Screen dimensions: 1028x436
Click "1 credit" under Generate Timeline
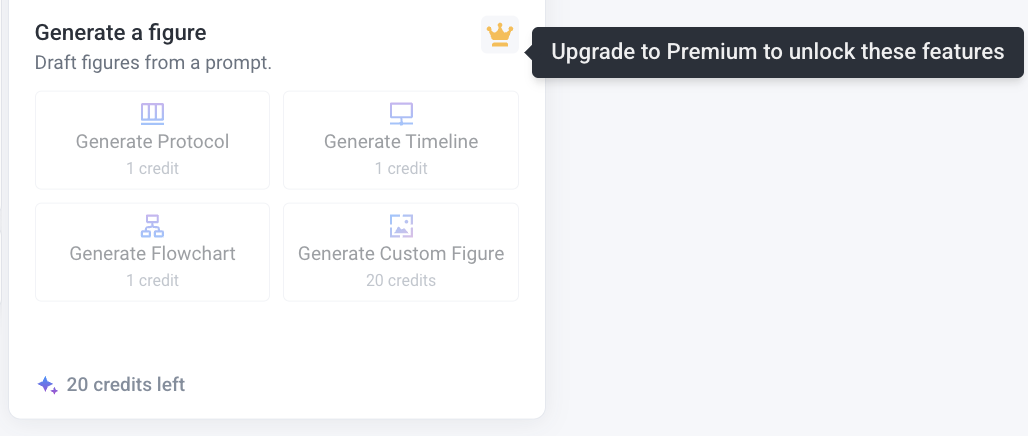pos(401,169)
